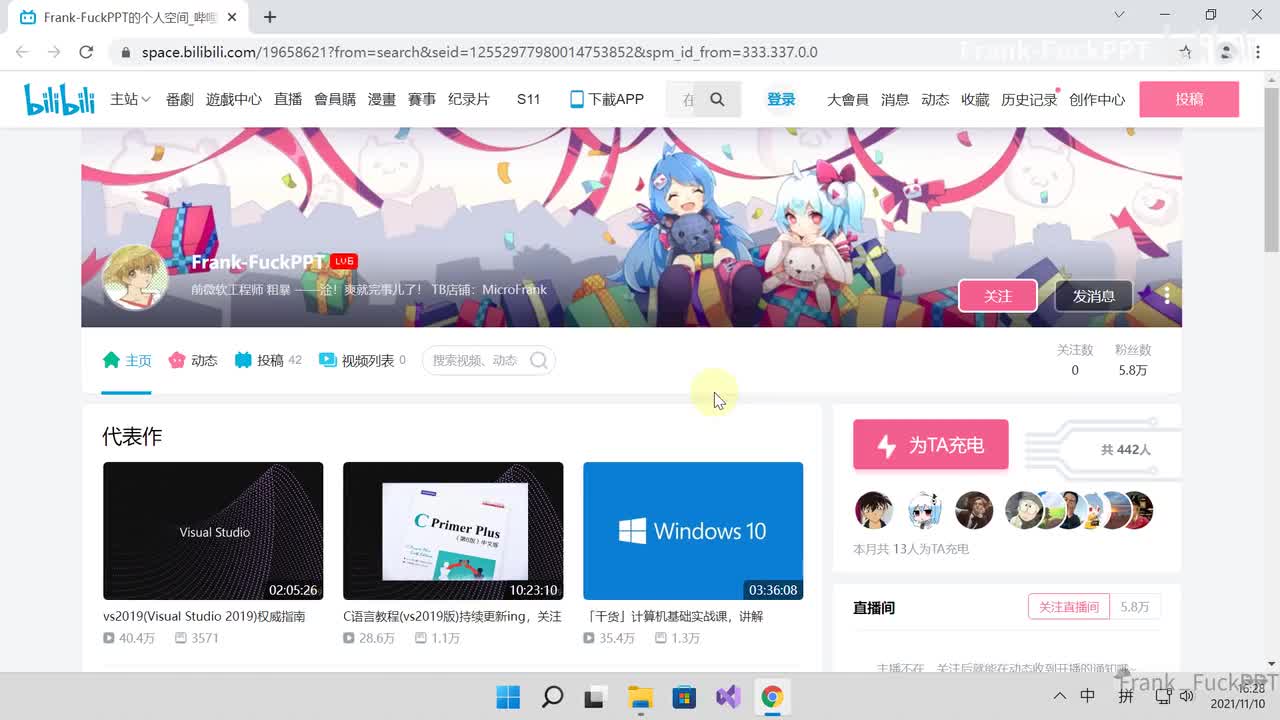Open taskbar Search
The height and width of the screenshot is (720, 1280).
552,697
